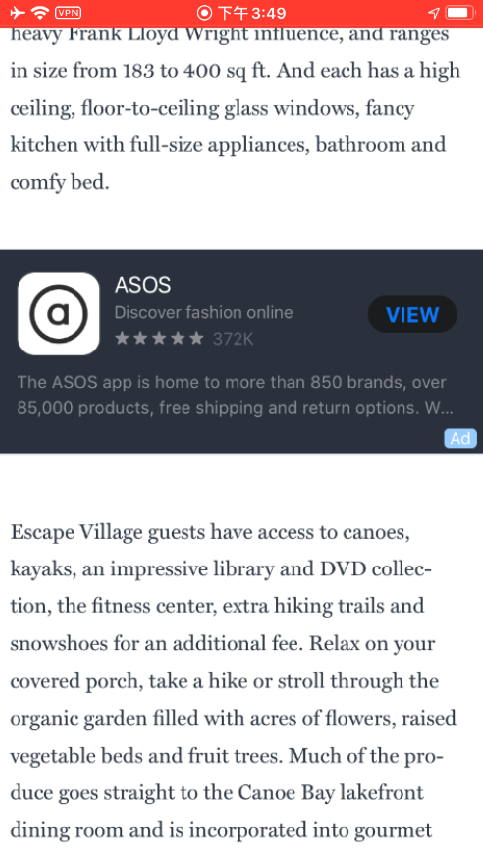Tap the Wi-Fi signal icon
The width and height of the screenshot is (483, 850).
40,12
